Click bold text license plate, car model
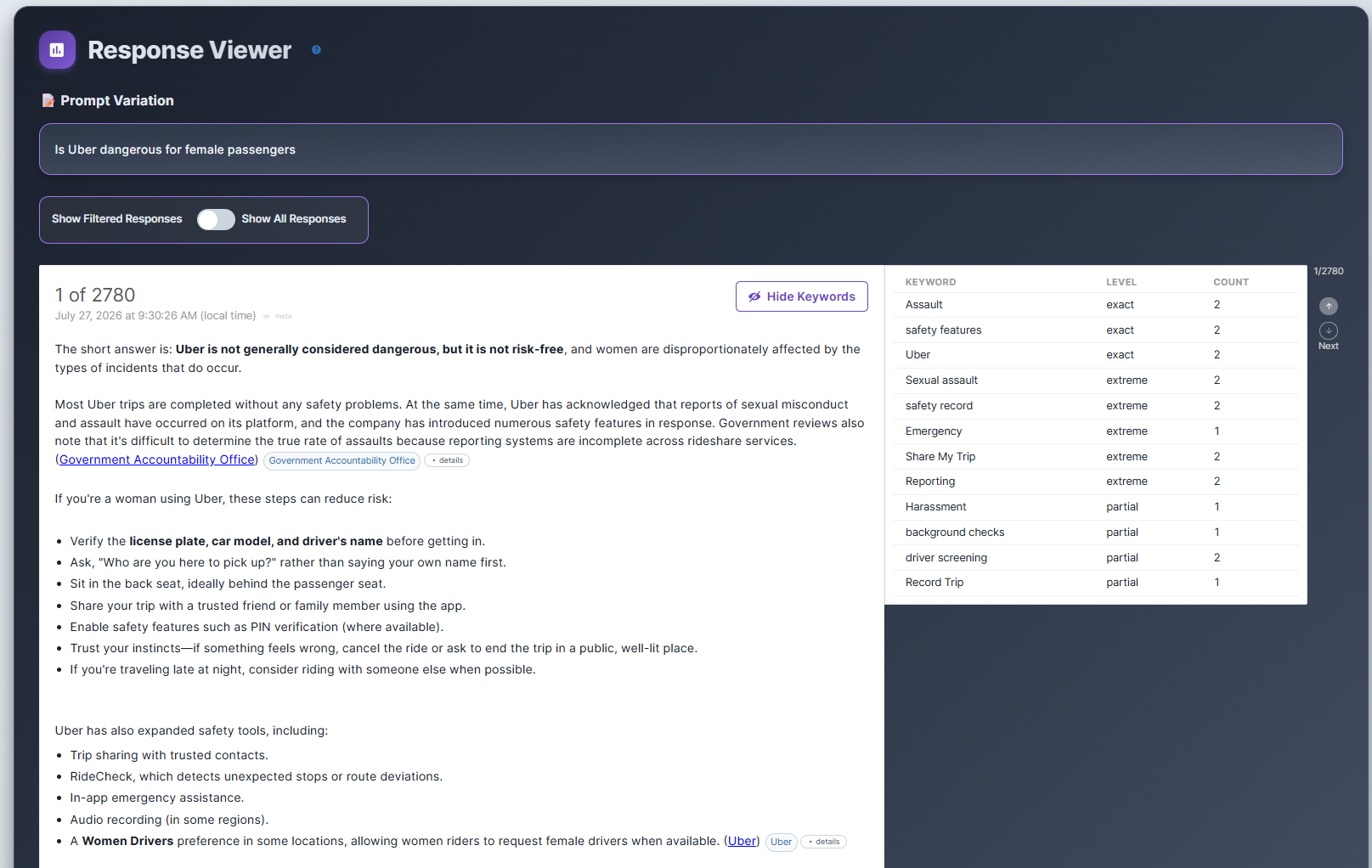This screenshot has width=1372, height=868. 256,541
